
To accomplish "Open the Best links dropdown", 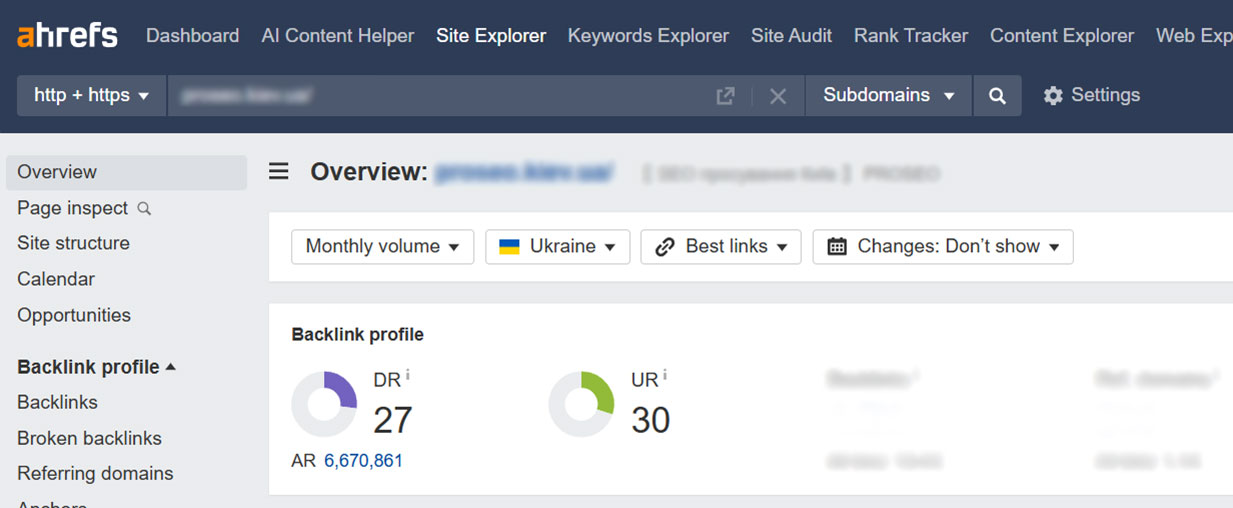I will [x=720, y=247].
